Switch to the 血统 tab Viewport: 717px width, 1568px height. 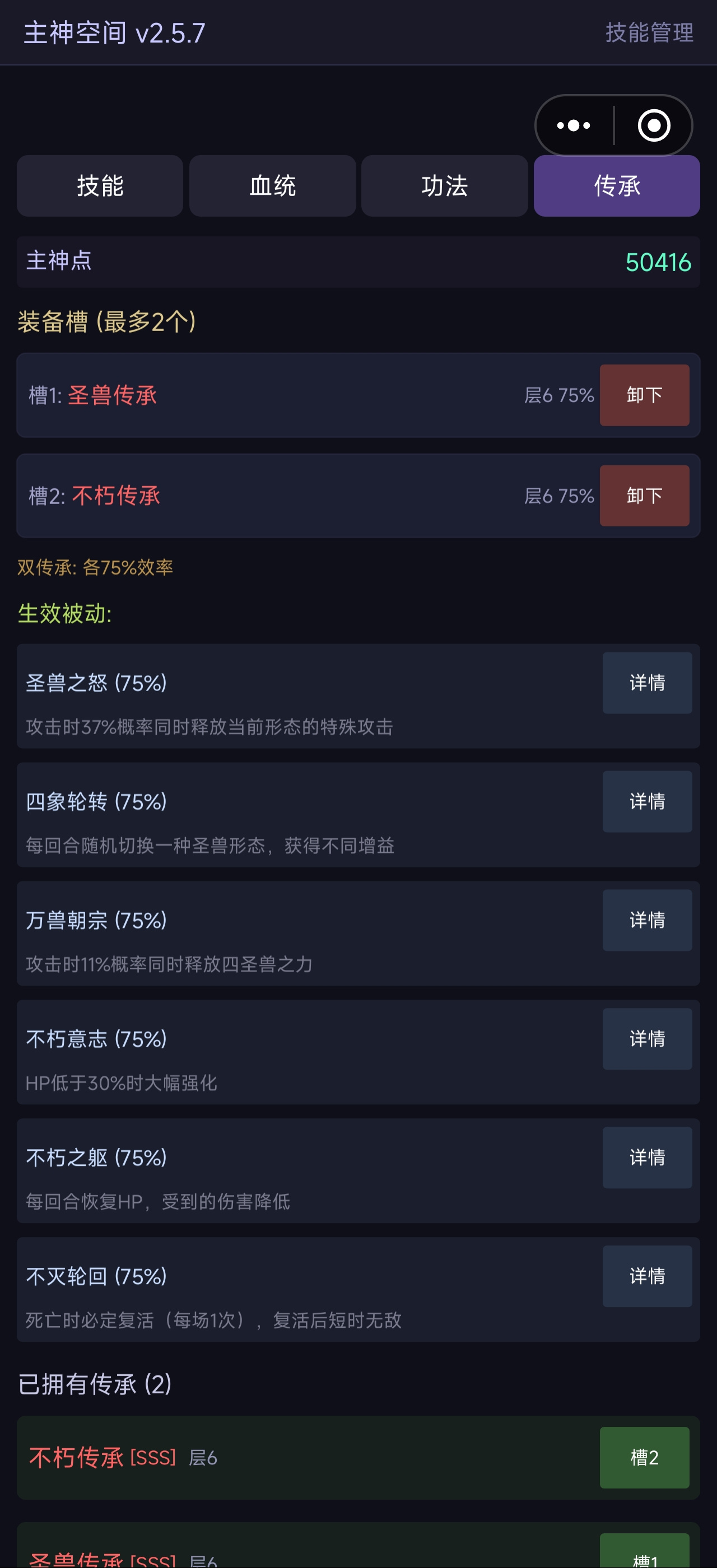[x=272, y=186]
